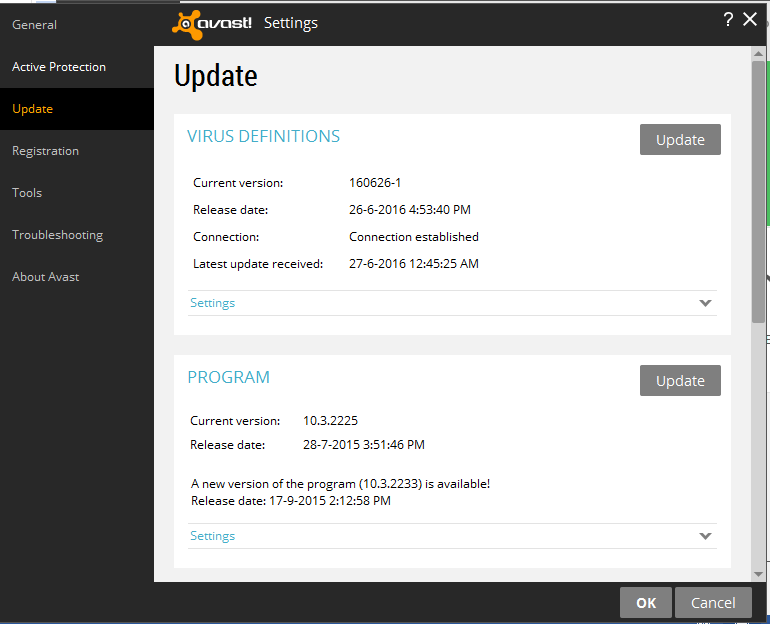The height and width of the screenshot is (624, 770).
Task: Click the Connection label
Action: pyautogui.click(x=226, y=237)
